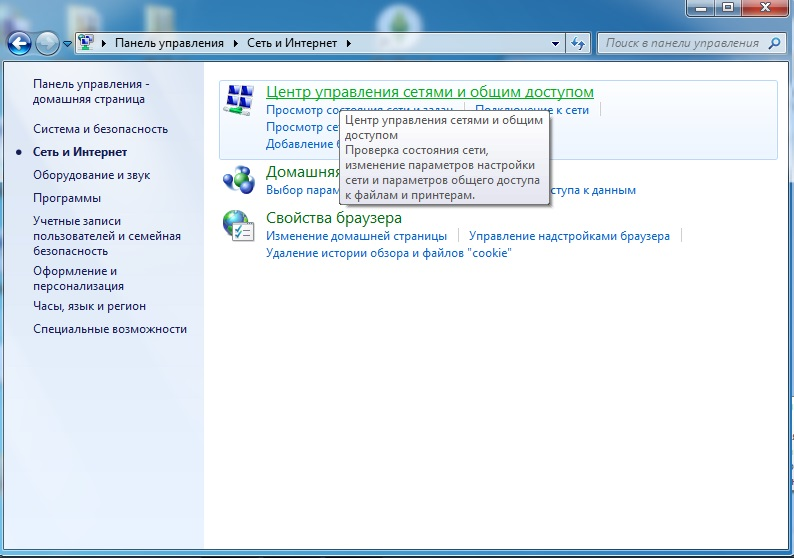This screenshot has height=558, width=794.
Task: Click Изменение домашней страницы link
Action: 356,236
